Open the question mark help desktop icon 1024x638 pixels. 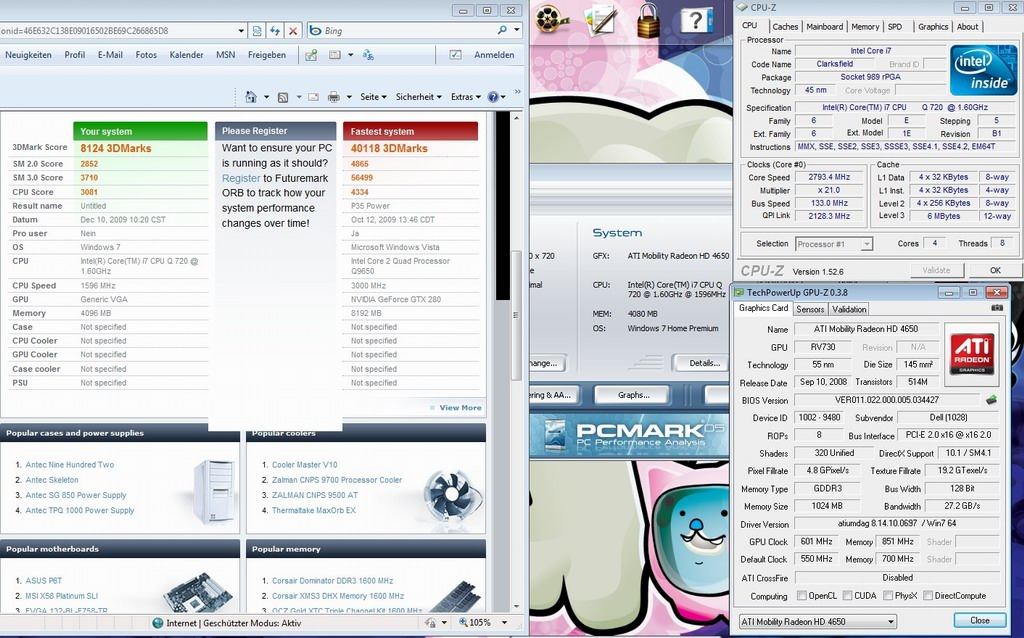coord(696,20)
